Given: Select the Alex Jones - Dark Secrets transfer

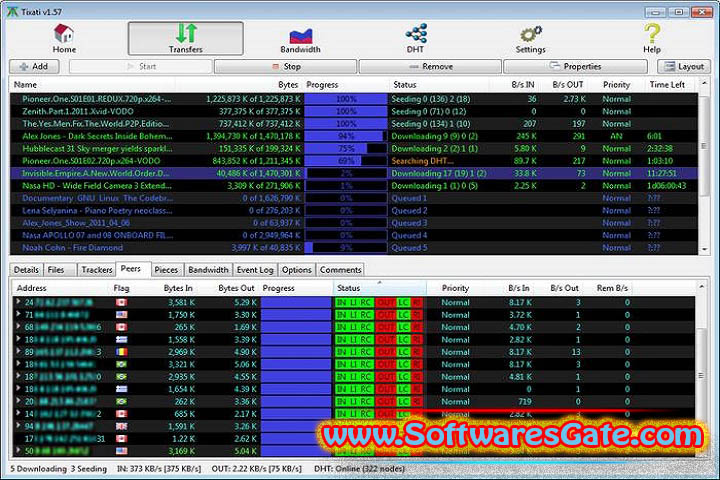Looking at the screenshot, I should pos(354,136).
